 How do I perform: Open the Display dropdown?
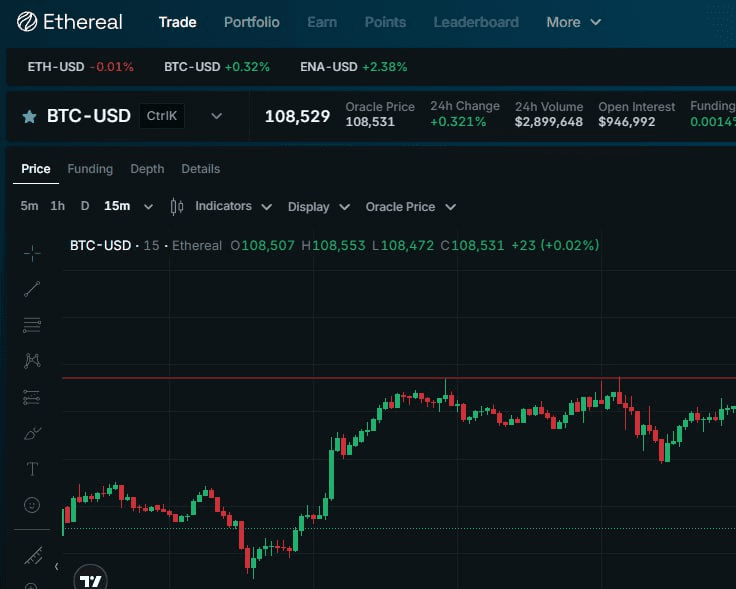tap(318, 207)
